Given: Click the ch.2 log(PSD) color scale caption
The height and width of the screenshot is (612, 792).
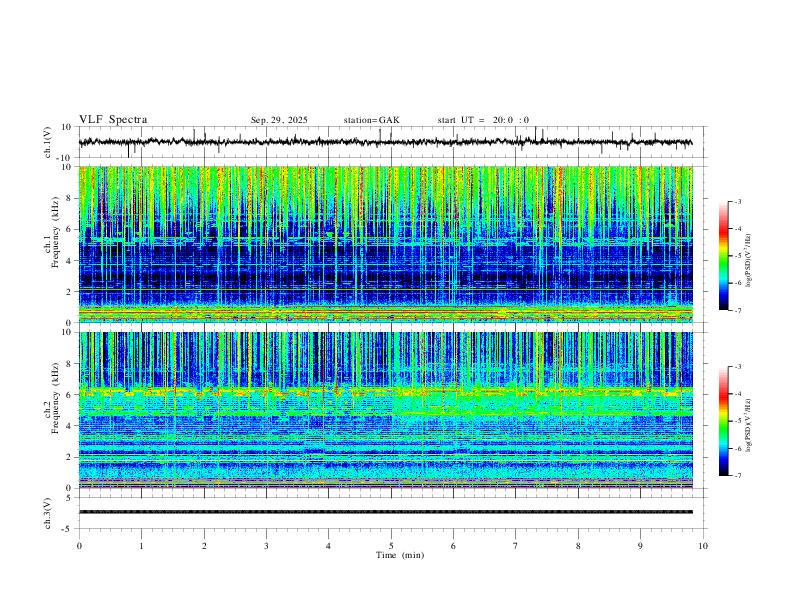Looking at the screenshot, I should click(x=748, y=426).
